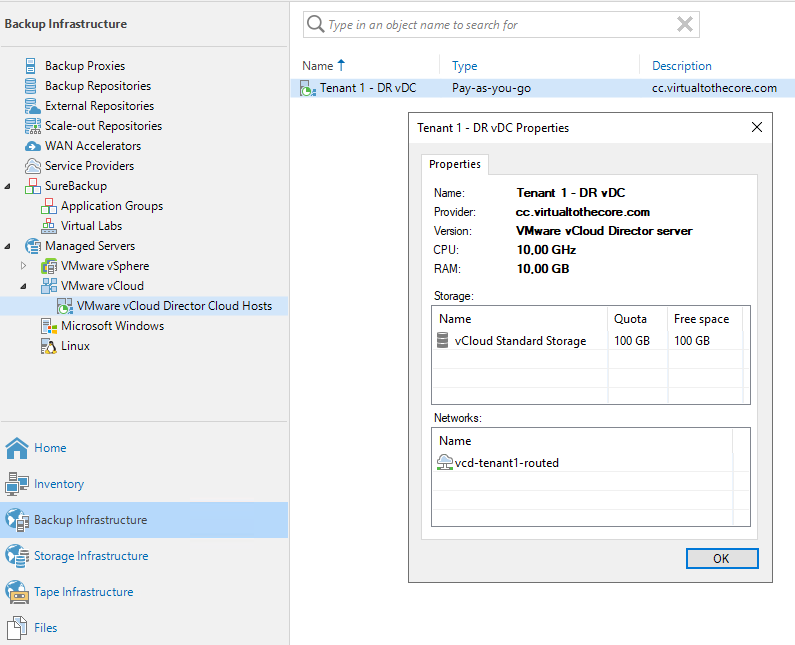Focus the object name search field

pos(501,24)
